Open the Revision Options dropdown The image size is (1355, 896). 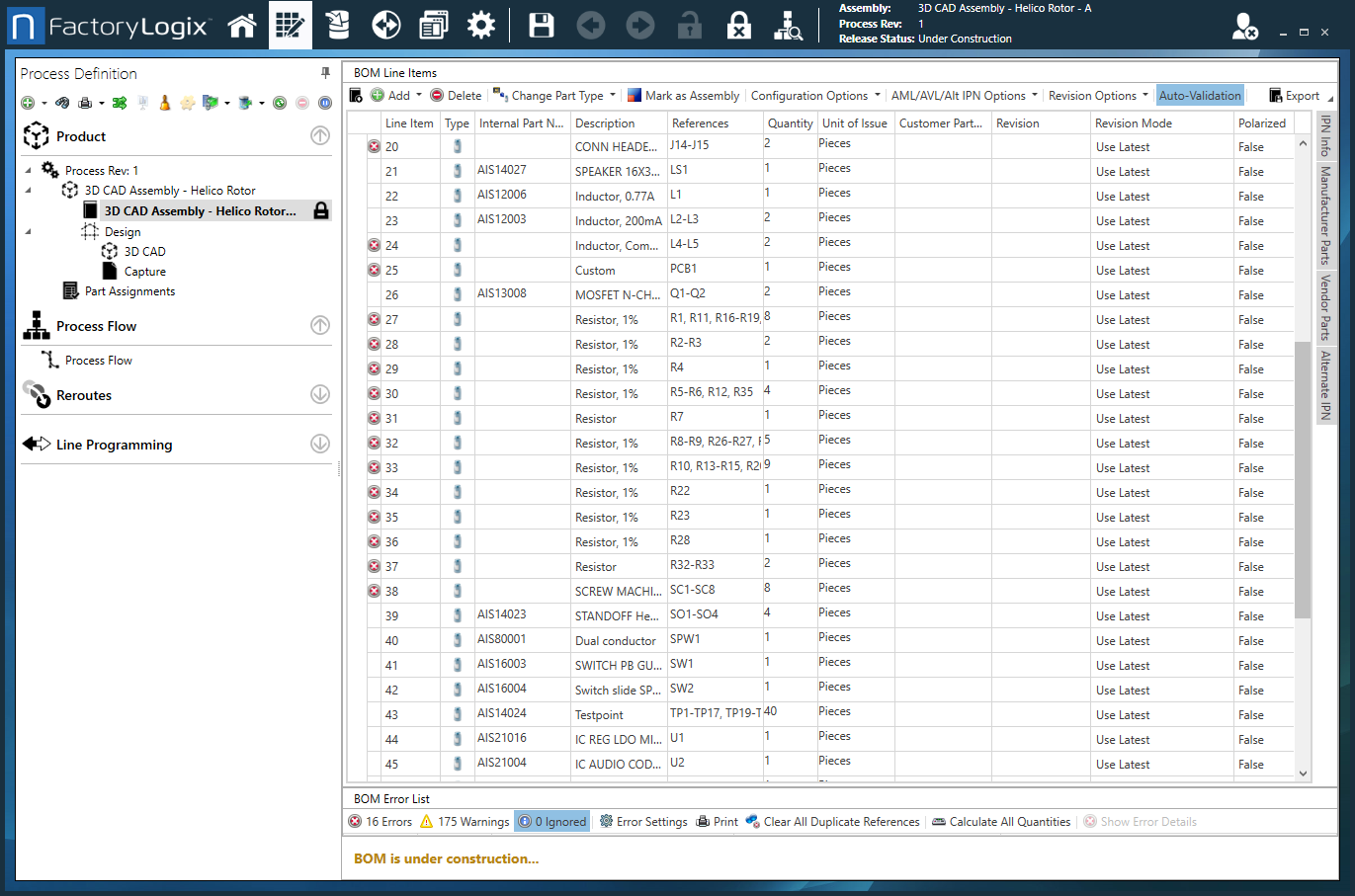click(1098, 96)
